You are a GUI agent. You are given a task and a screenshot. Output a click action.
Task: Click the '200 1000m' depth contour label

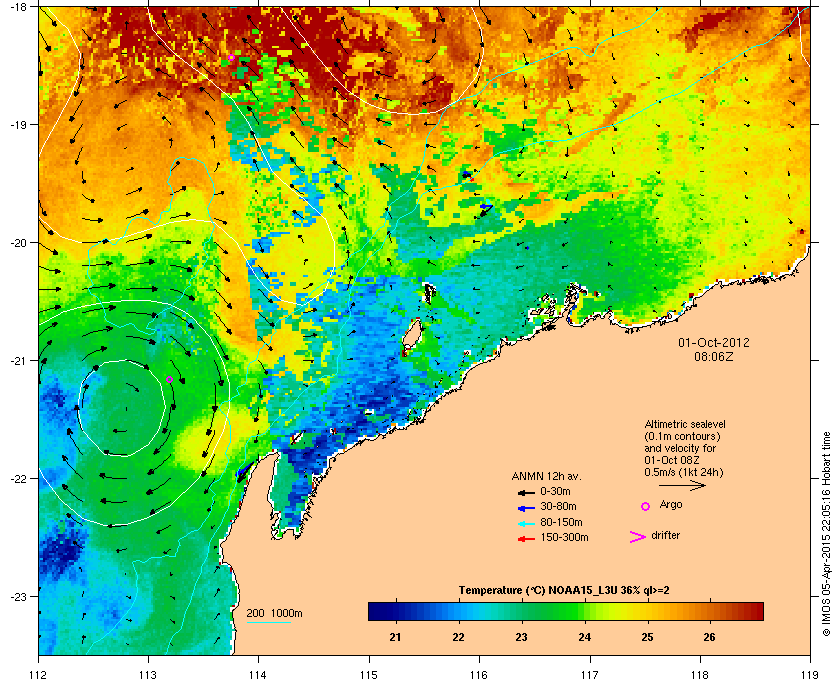click(x=274, y=613)
